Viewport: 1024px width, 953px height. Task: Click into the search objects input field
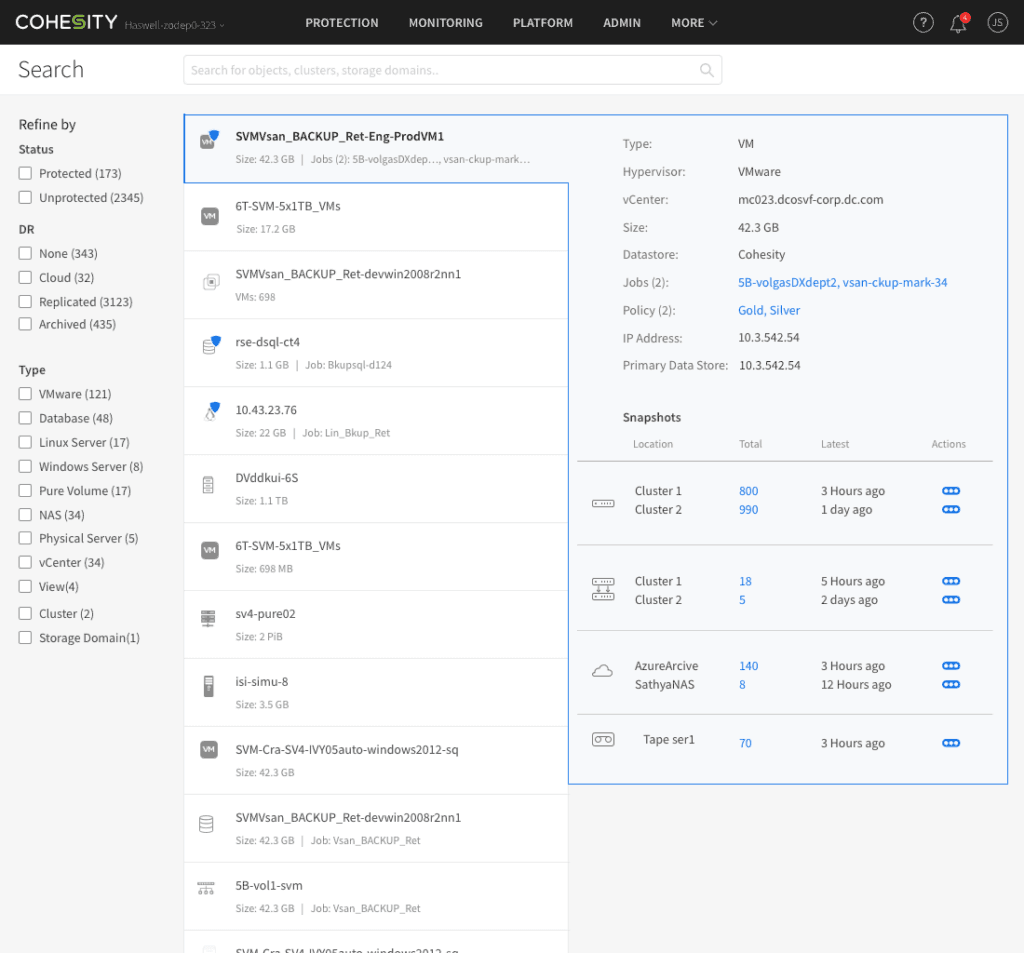(x=440, y=70)
